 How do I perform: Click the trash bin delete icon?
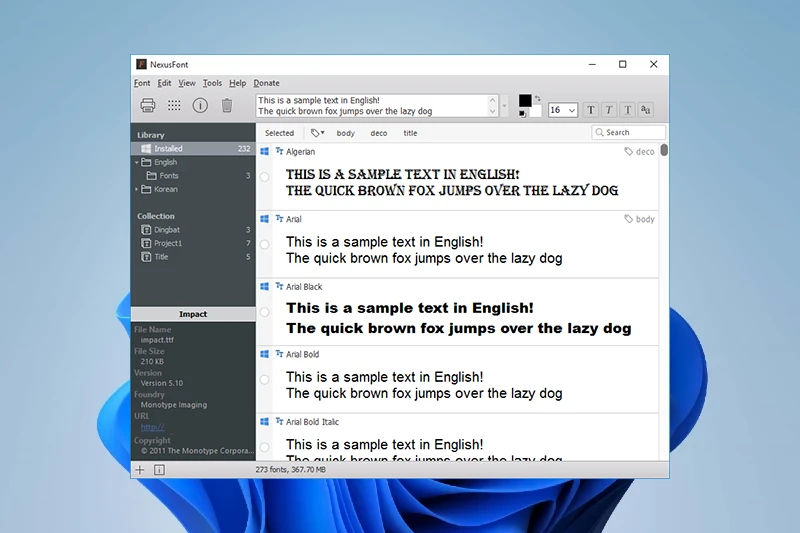(227, 105)
